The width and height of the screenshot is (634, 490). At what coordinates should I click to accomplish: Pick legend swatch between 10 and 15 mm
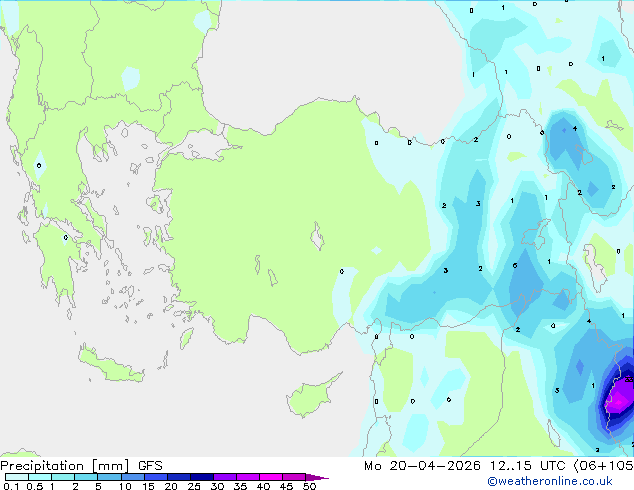click(132, 477)
